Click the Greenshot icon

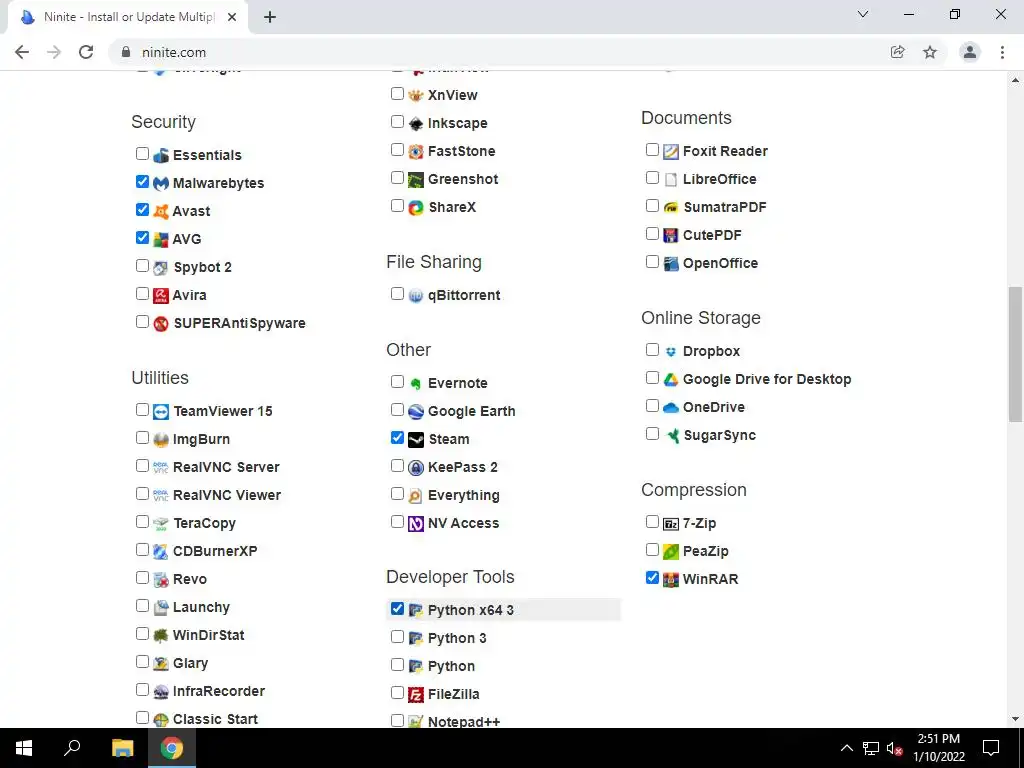[x=416, y=180]
